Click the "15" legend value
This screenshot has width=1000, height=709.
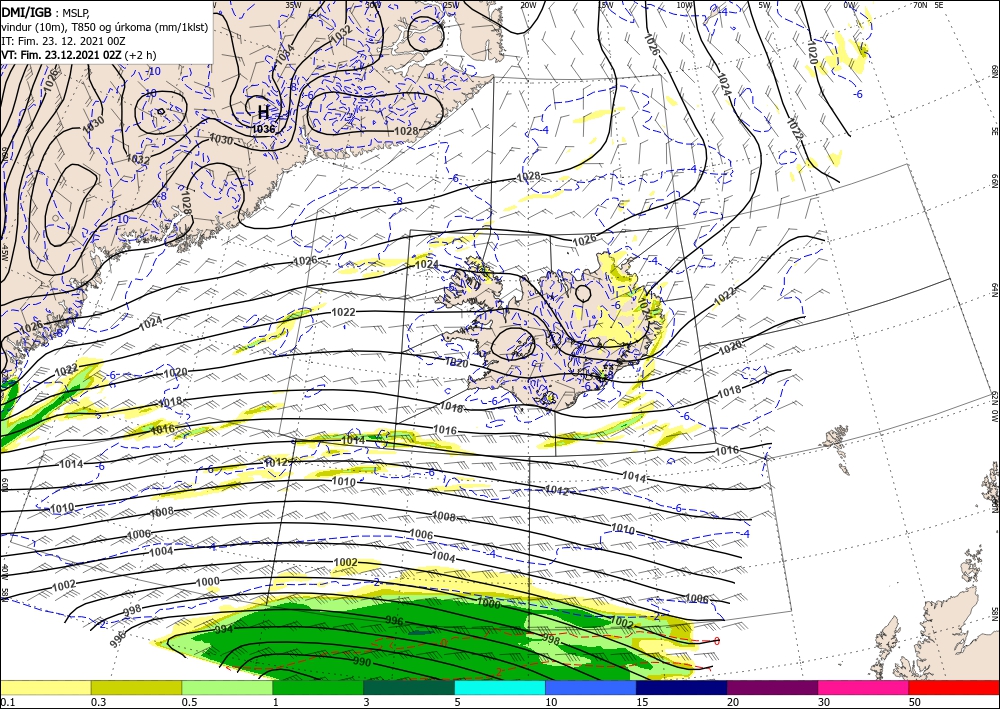click(642, 702)
